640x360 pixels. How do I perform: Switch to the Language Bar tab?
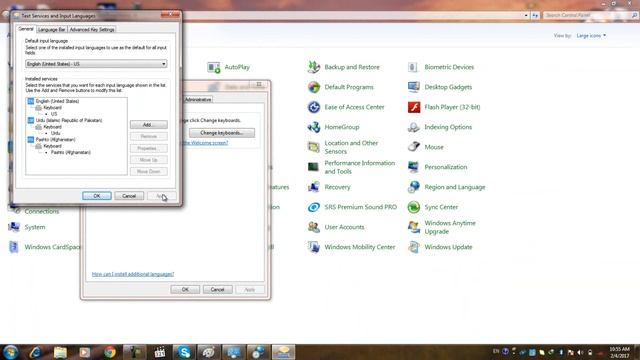click(51, 30)
